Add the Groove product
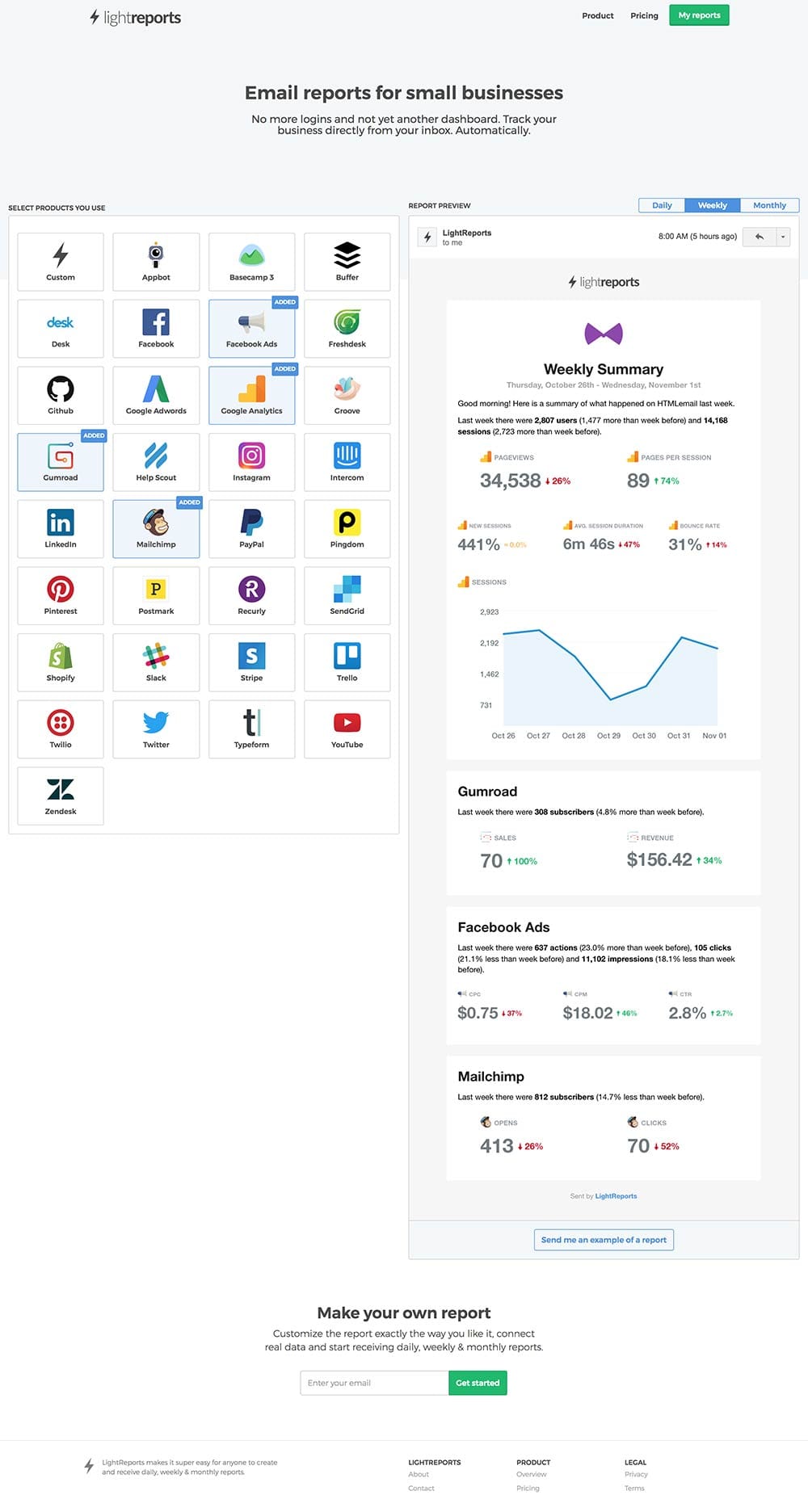This screenshot has height=1512, width=808. [x=347, y=396]
